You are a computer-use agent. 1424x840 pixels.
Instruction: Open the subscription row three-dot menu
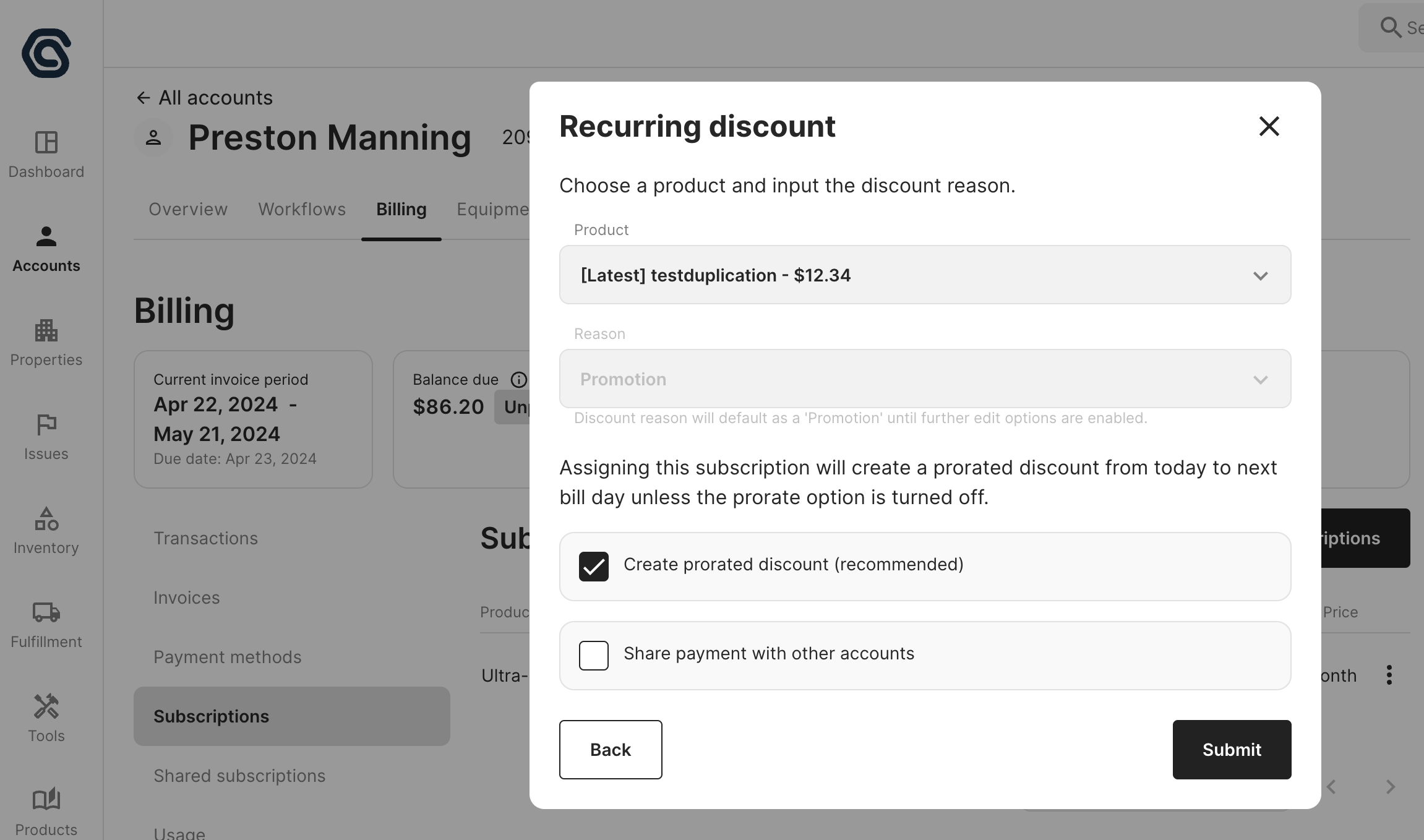(1389, 675)
